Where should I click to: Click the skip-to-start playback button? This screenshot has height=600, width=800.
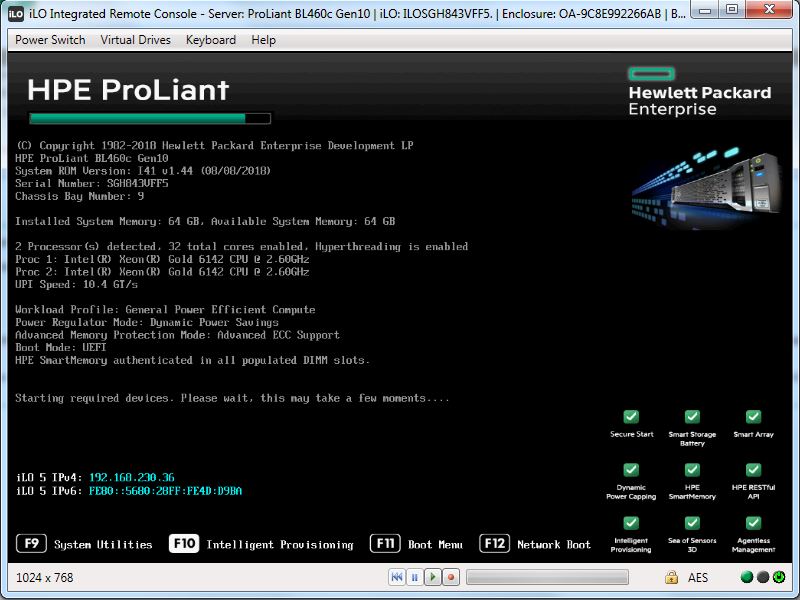click(396, 577)
